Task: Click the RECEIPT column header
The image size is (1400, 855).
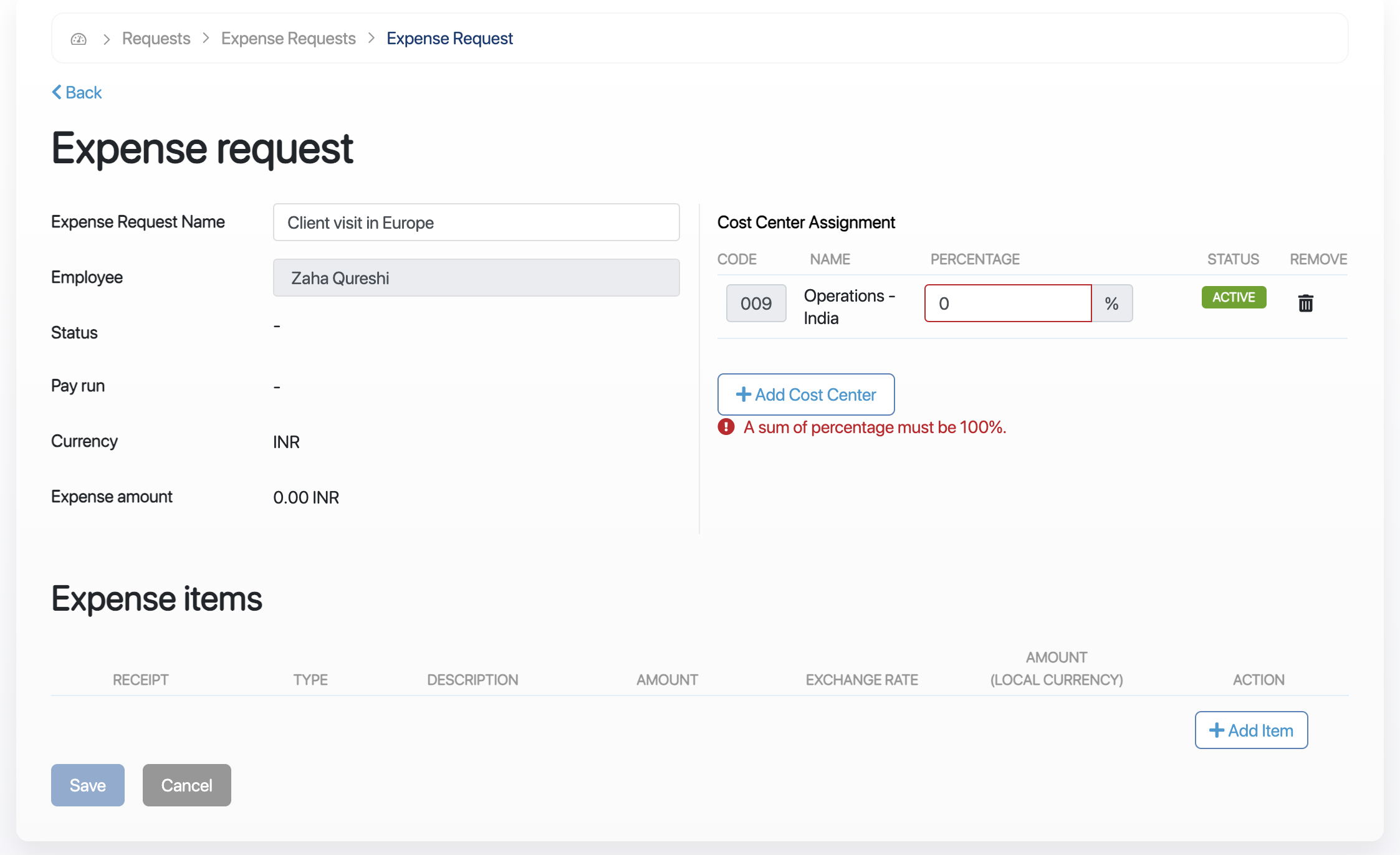Action: (141, 680)
